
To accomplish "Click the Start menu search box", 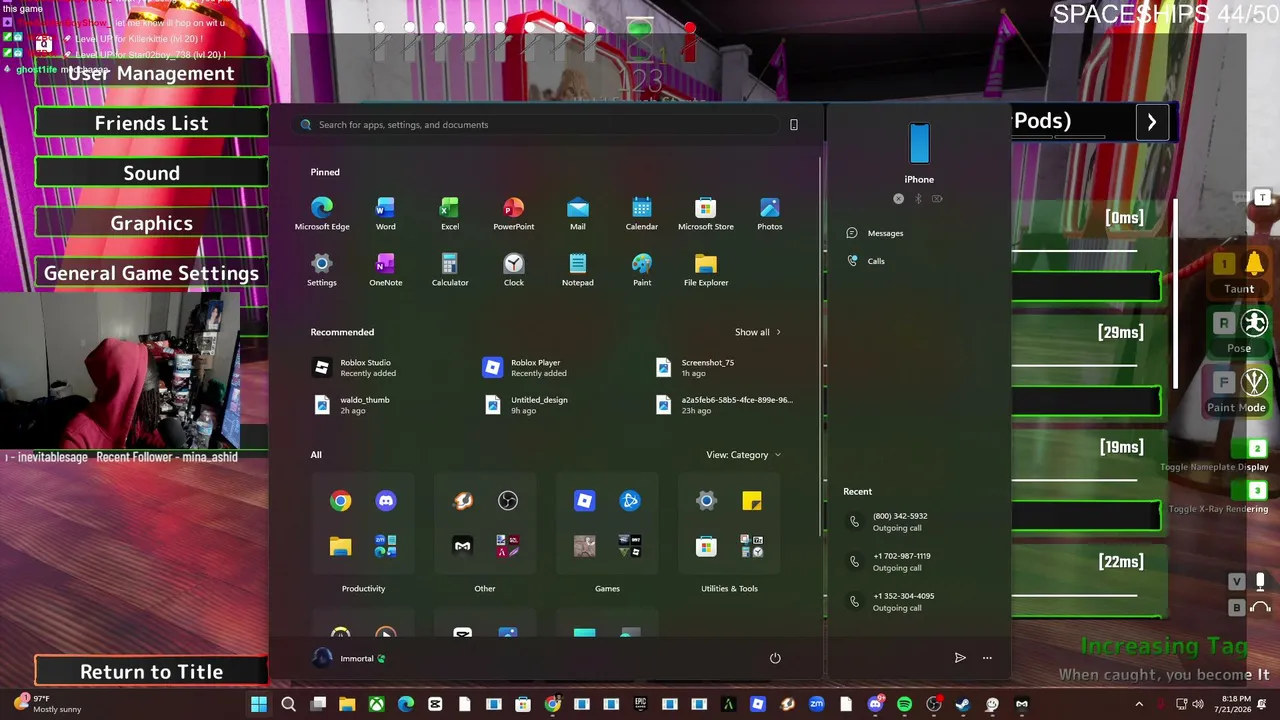I will coord(537,125).
